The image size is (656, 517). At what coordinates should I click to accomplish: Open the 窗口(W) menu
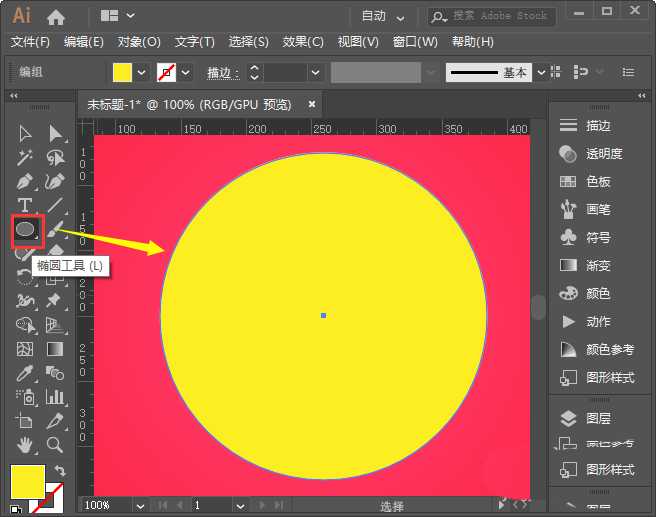tap(415, 42)
